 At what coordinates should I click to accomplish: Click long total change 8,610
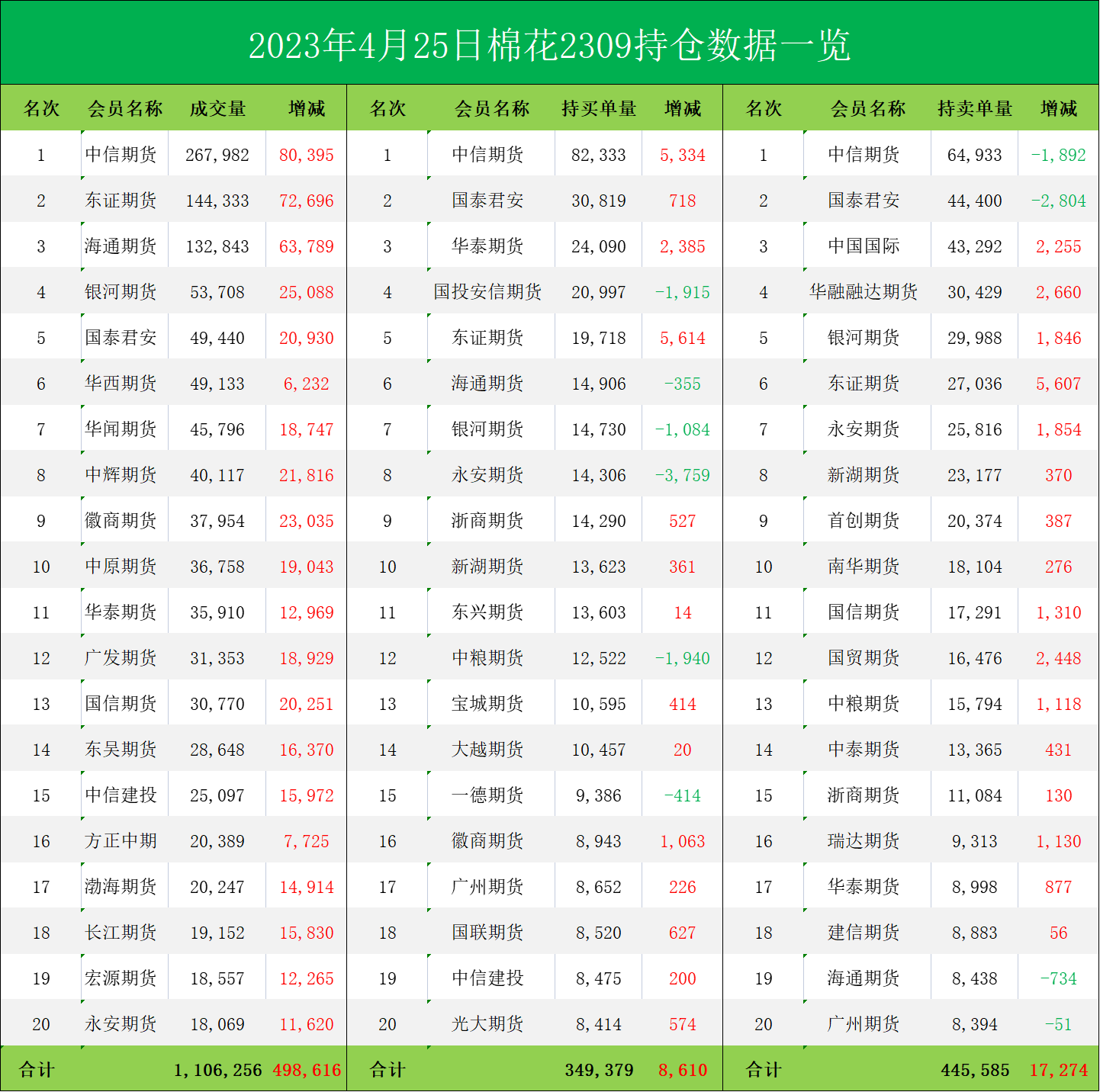(x=683, y=1070)
